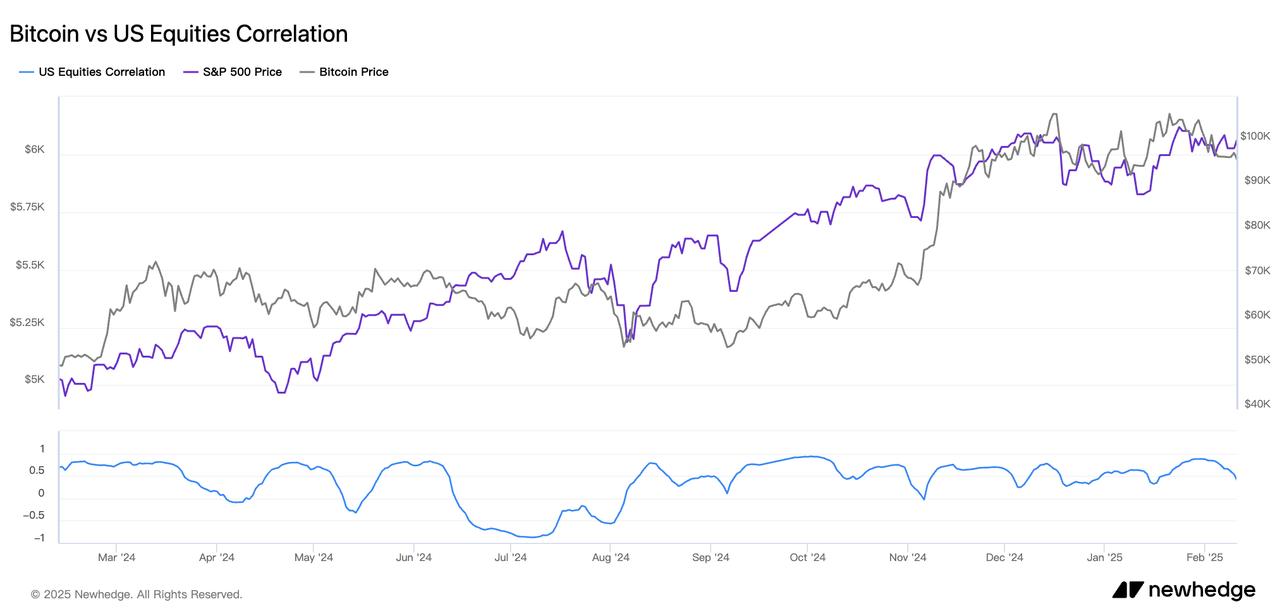Click the Bitcoin vs US Equities Correlation title

point(179,34)
